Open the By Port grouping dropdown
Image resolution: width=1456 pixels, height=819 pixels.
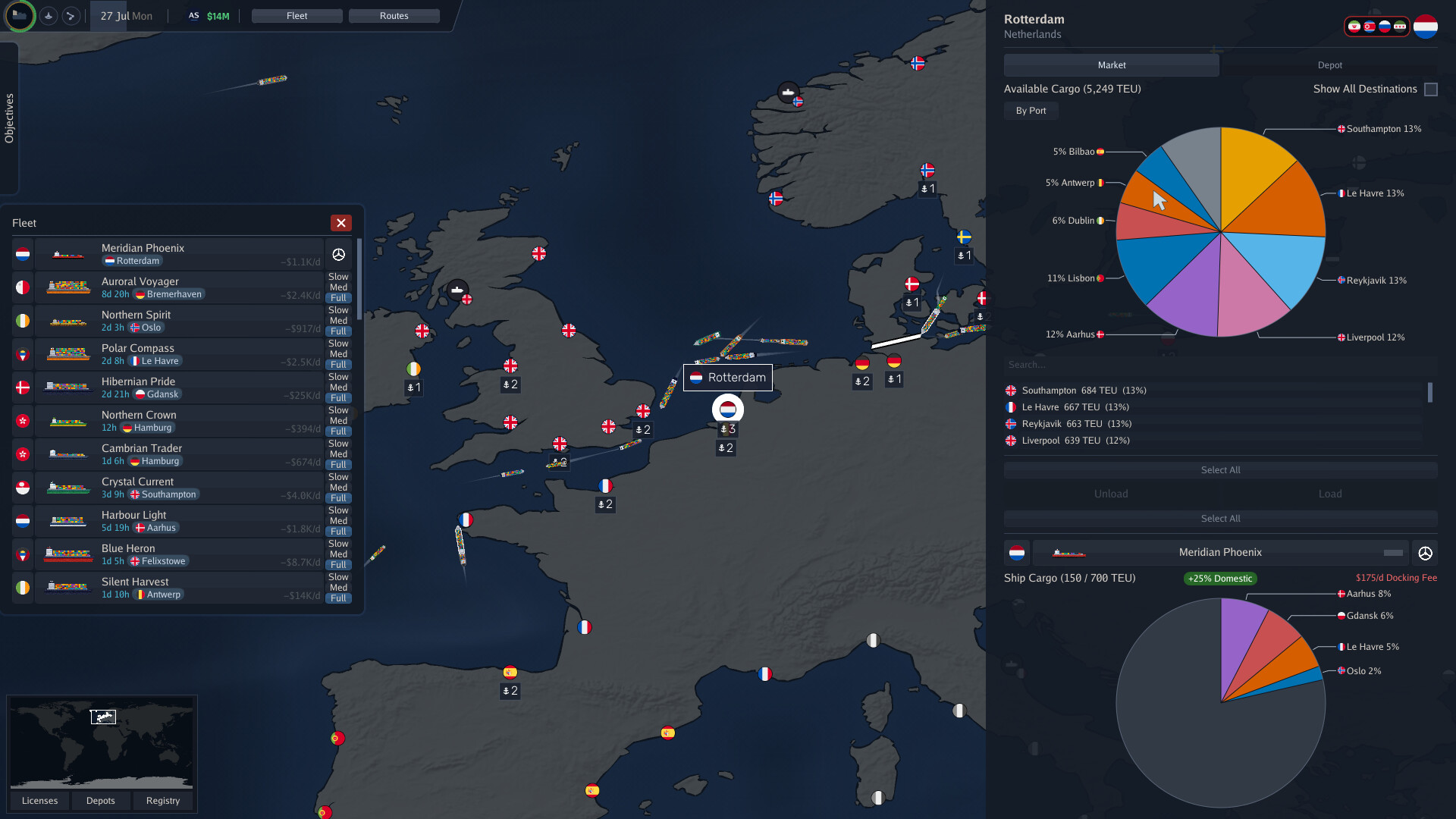pyautogui.click(x=1031, y=111)
